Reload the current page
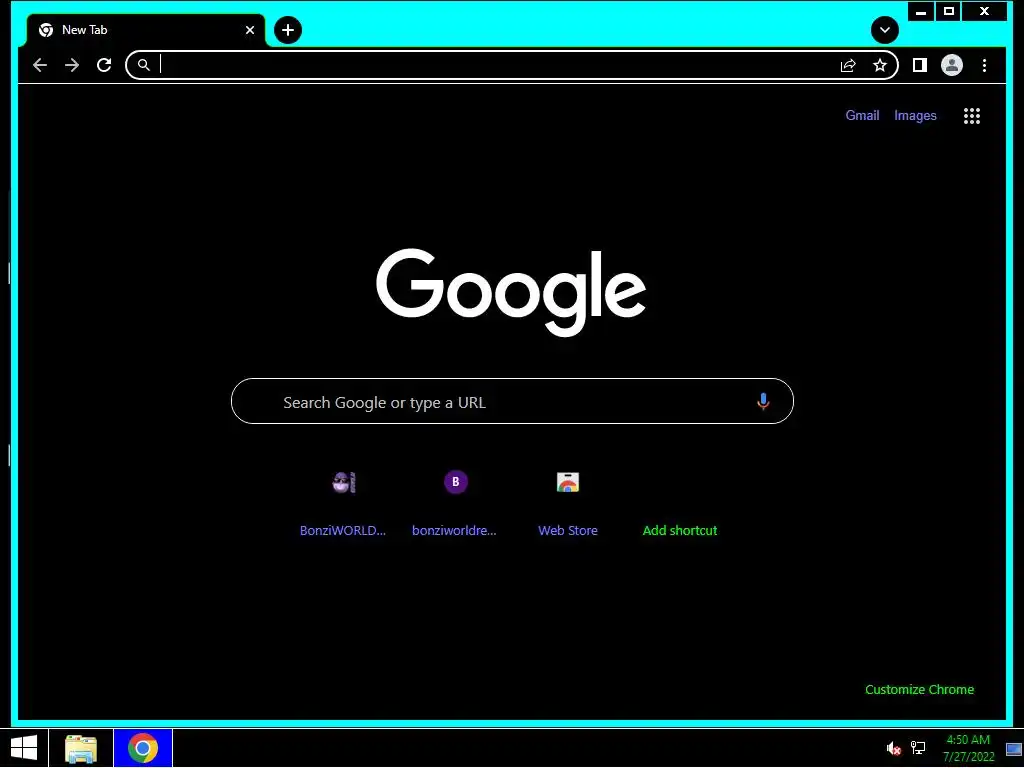 click(x=104, y=65)
